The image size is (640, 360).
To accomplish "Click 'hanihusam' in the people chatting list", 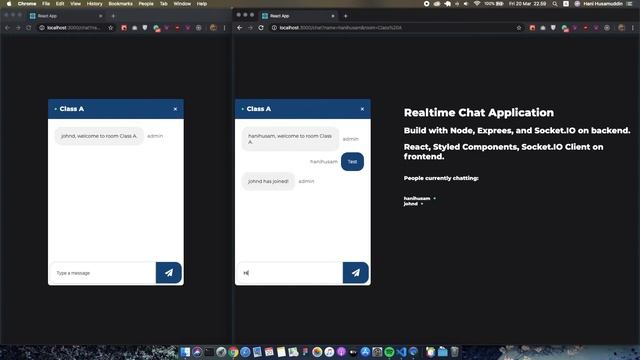I will 417,198.
